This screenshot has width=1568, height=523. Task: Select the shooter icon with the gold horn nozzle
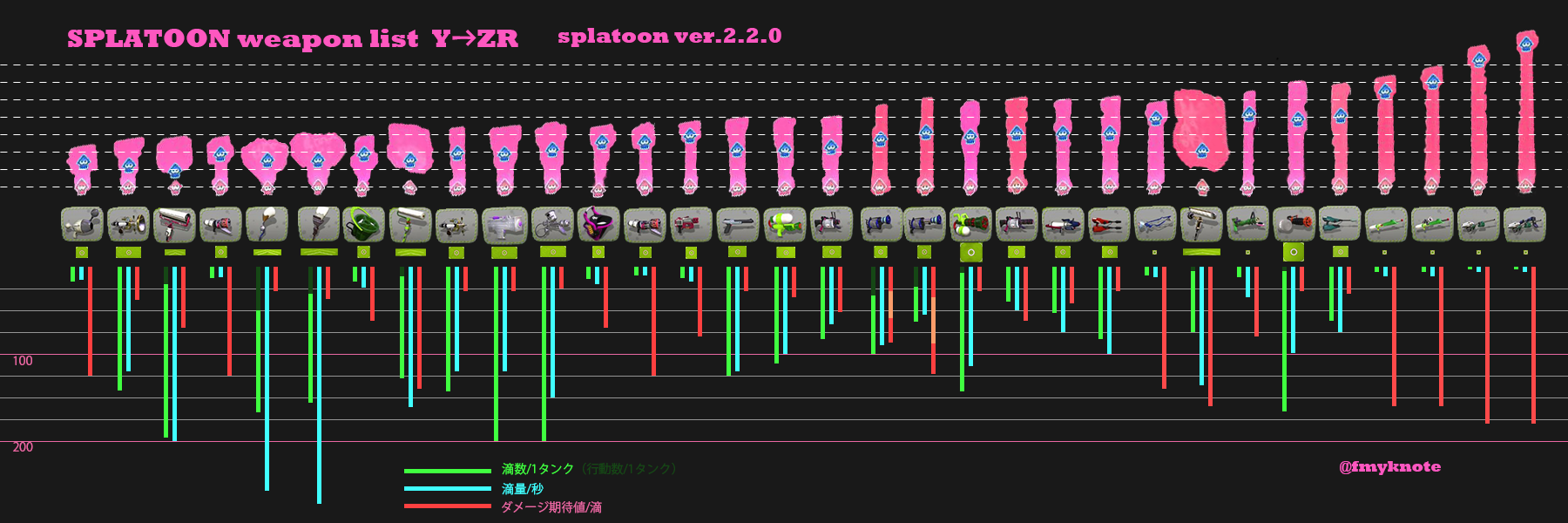point(129,224)
